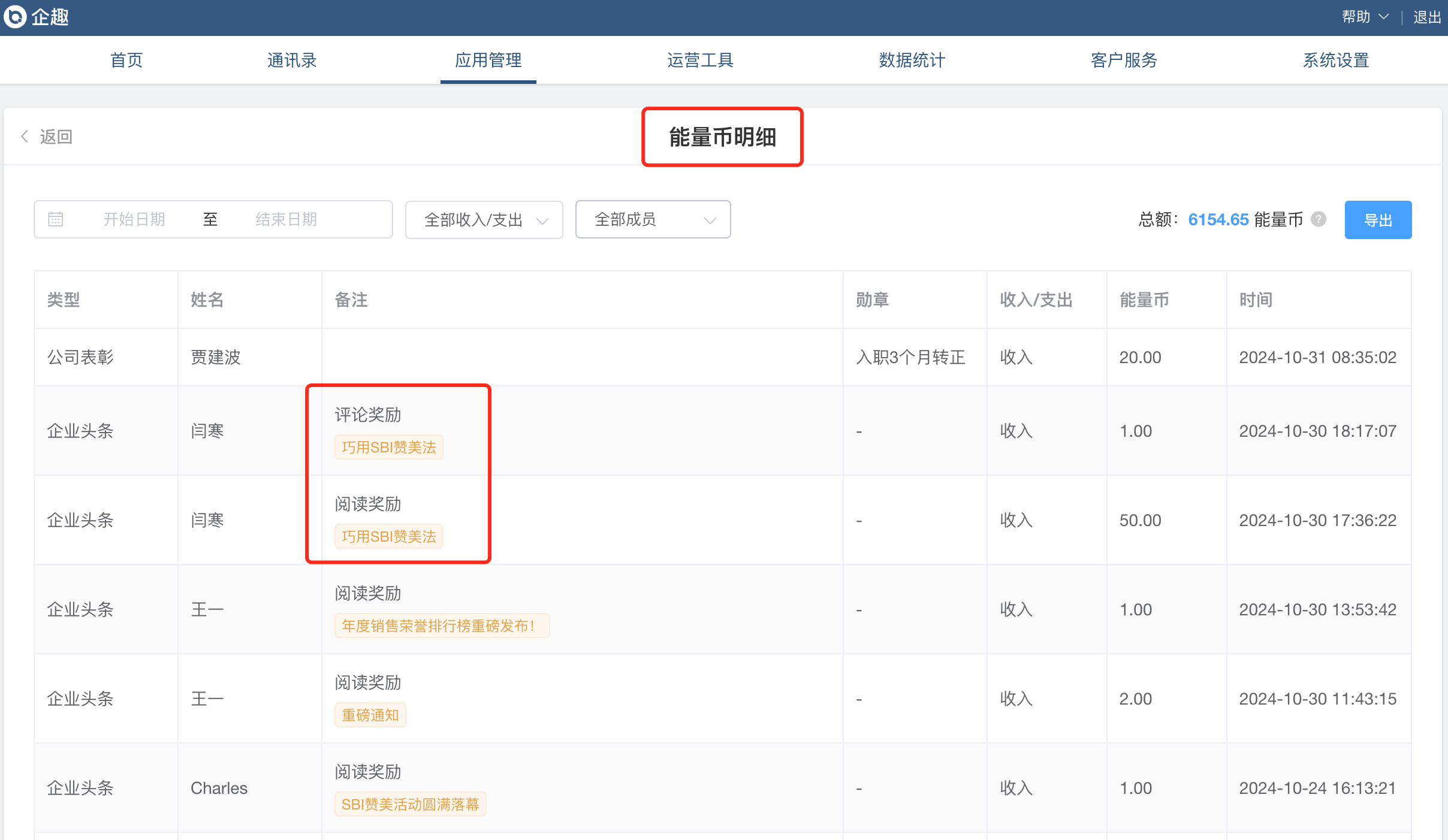Click the calendar icon in date field

[56, 219]
